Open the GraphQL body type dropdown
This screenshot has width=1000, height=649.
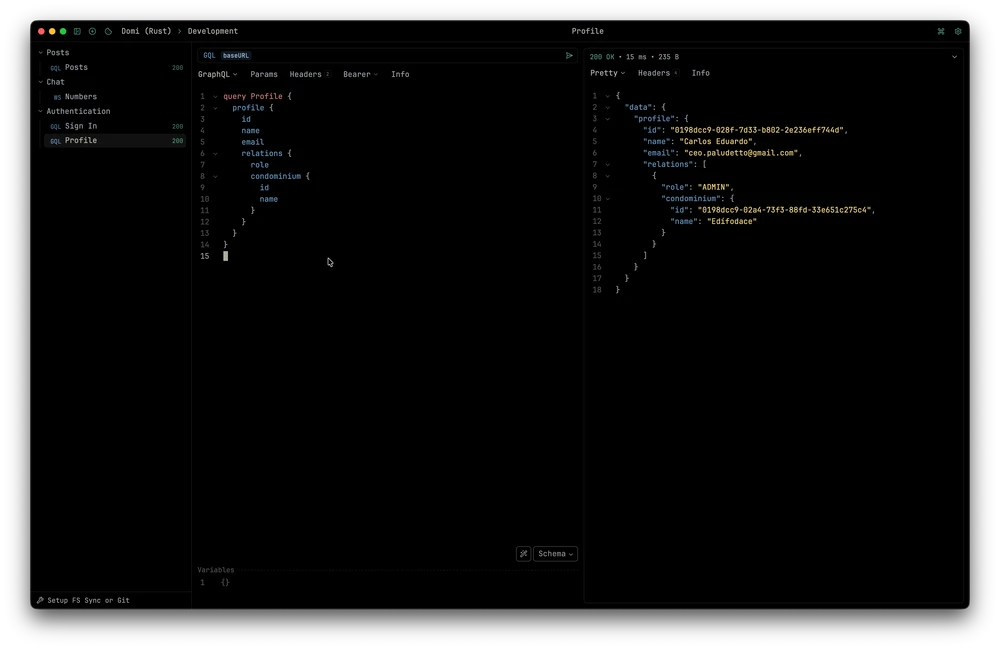pos(217,75)
